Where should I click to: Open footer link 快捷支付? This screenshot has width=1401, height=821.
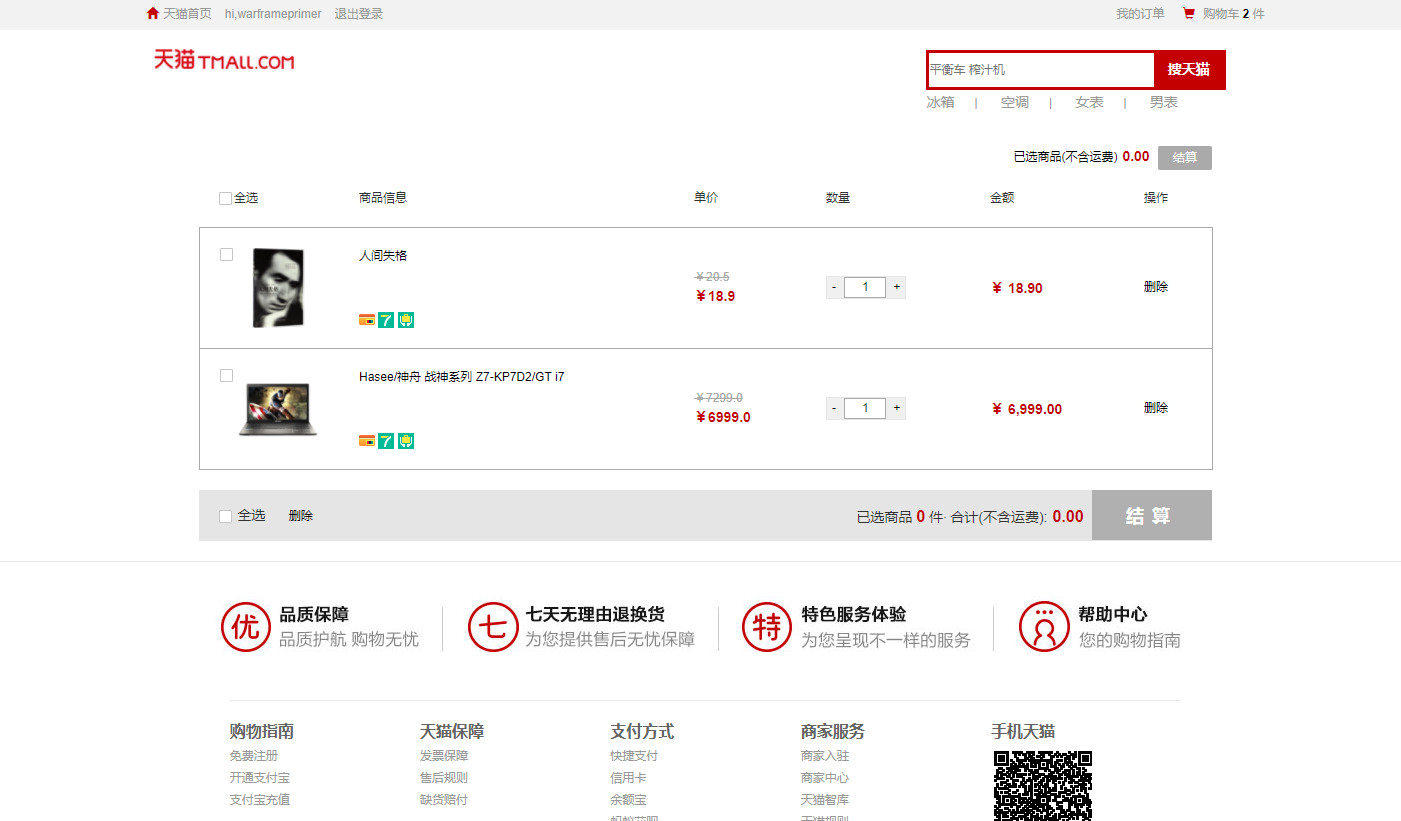click(x=635, y=756)
